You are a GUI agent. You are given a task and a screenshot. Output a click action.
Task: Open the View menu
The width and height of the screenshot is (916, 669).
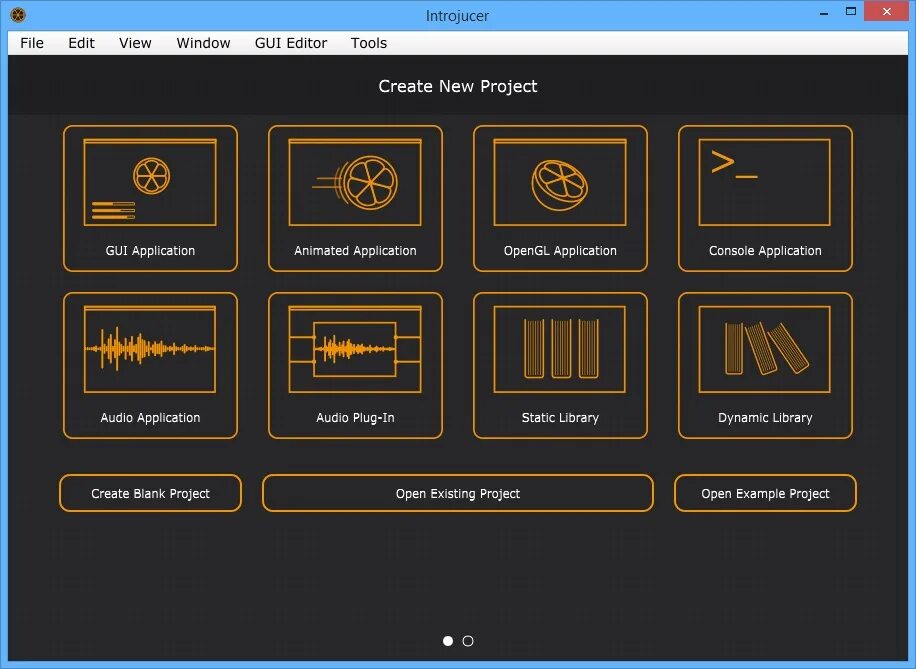(x=135, y=43)
